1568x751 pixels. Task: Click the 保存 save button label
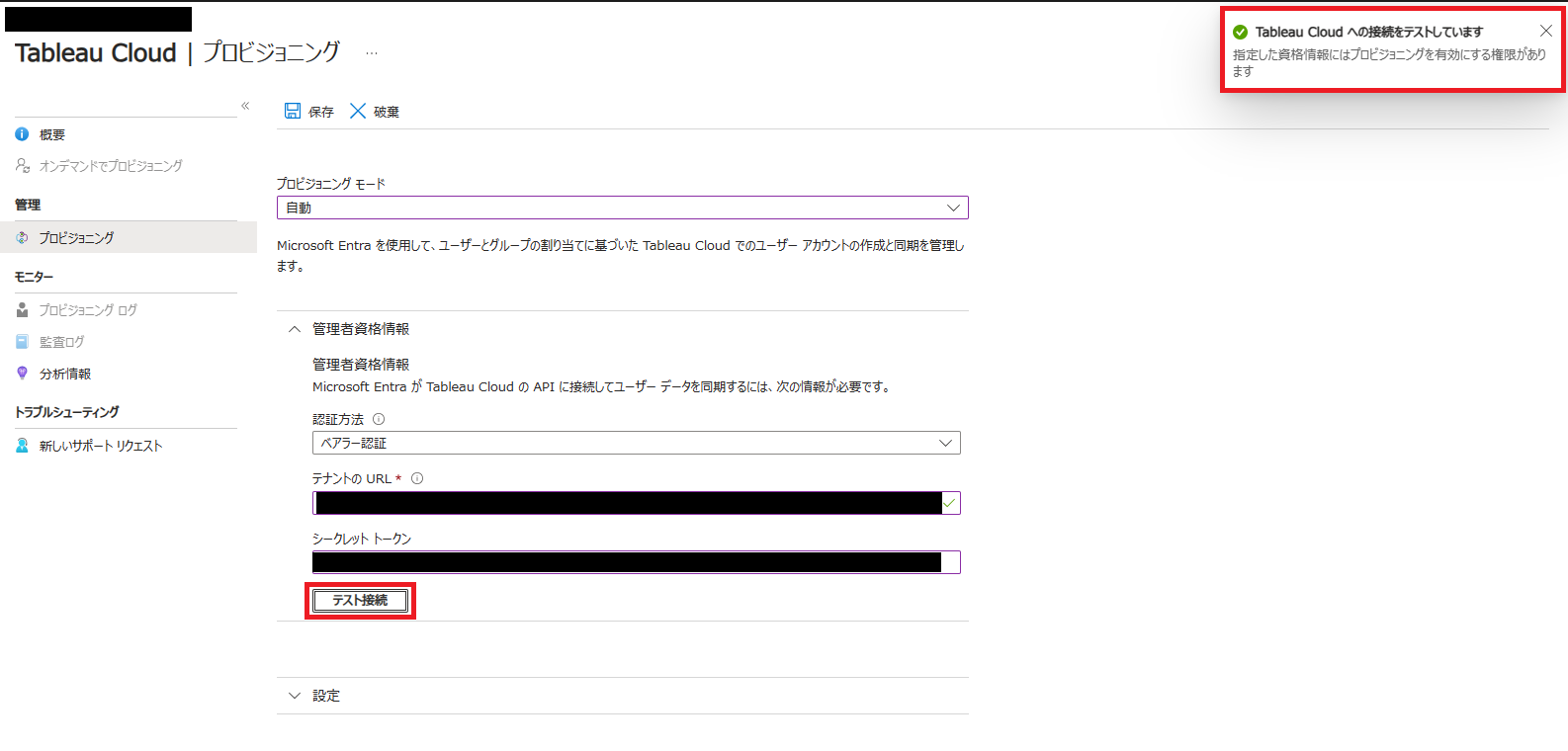pos(321,112)
